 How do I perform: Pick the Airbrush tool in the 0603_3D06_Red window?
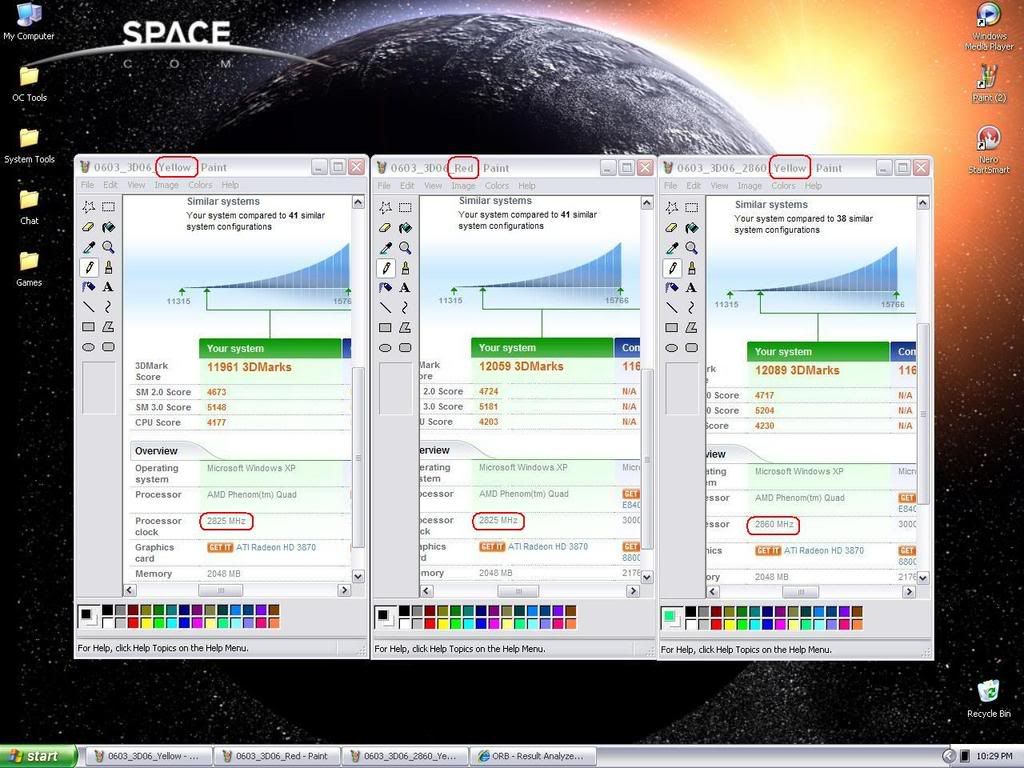pos(386,287)
